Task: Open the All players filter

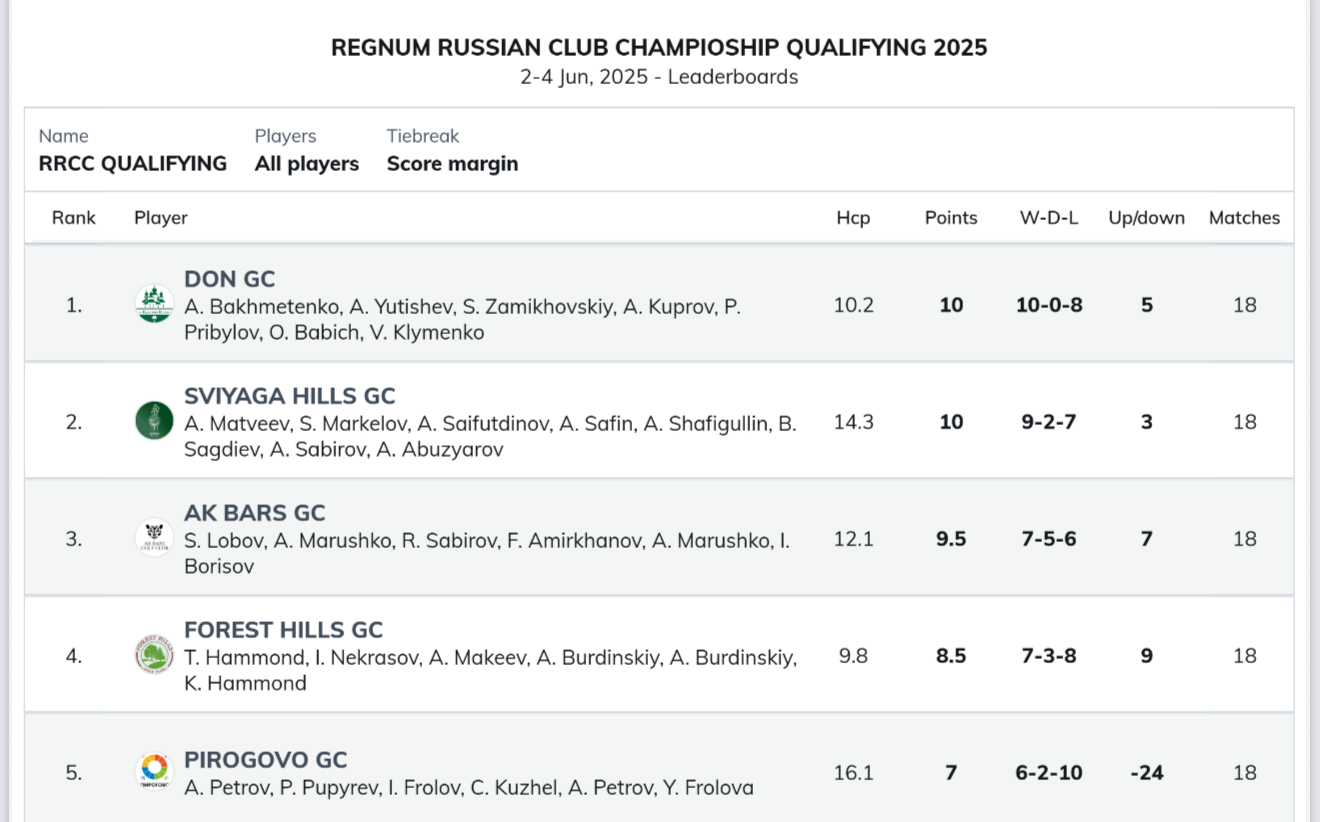Action: [307, 164]
